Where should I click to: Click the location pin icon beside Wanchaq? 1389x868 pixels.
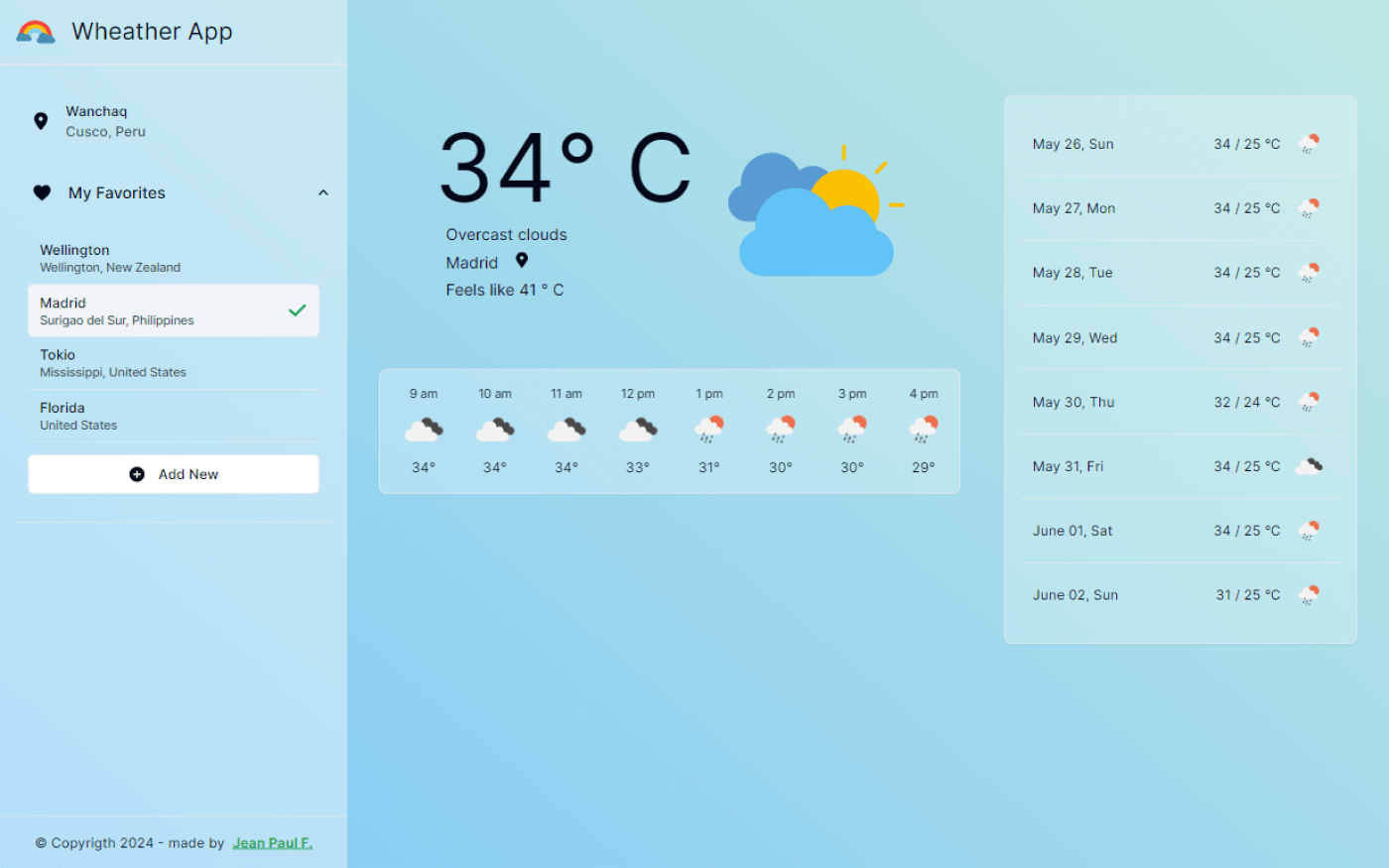41,120
